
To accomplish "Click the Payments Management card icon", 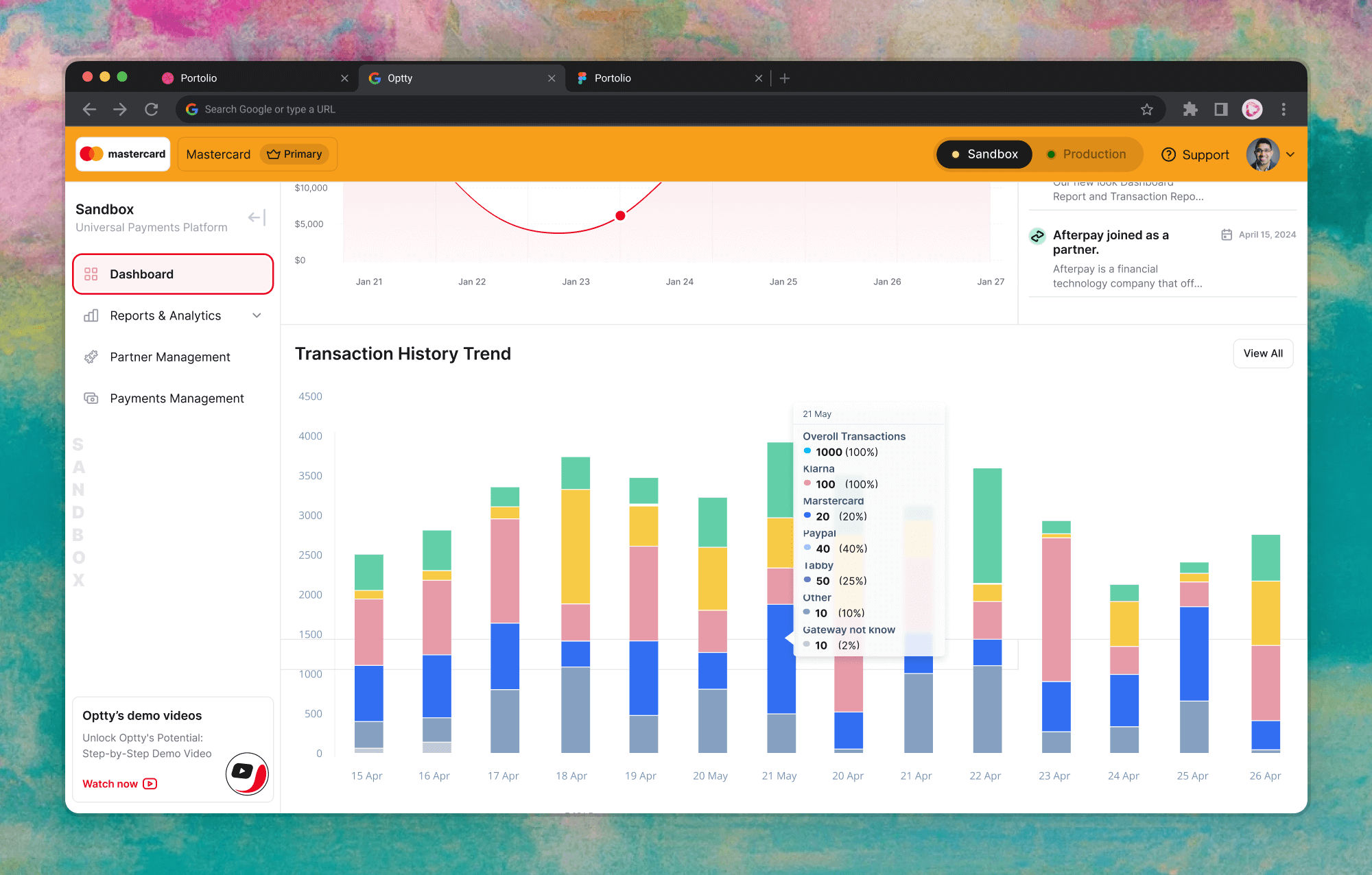I will pos(91,398).
